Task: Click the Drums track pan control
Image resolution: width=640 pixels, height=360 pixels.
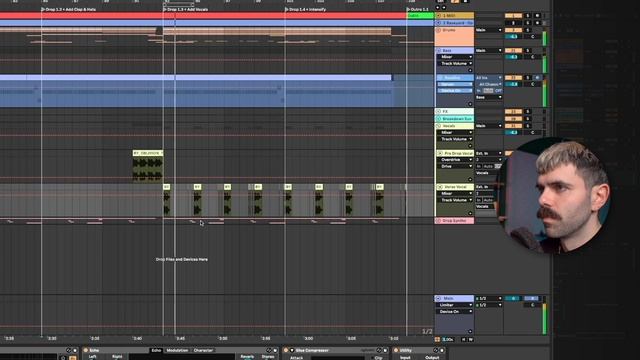Action: 532,37
